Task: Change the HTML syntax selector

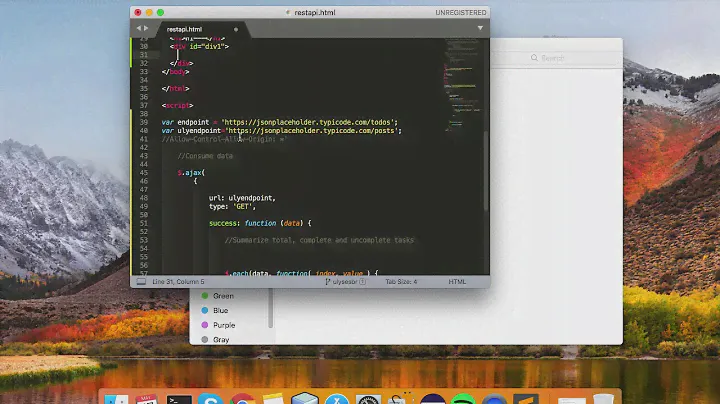Action: point(457,282)
